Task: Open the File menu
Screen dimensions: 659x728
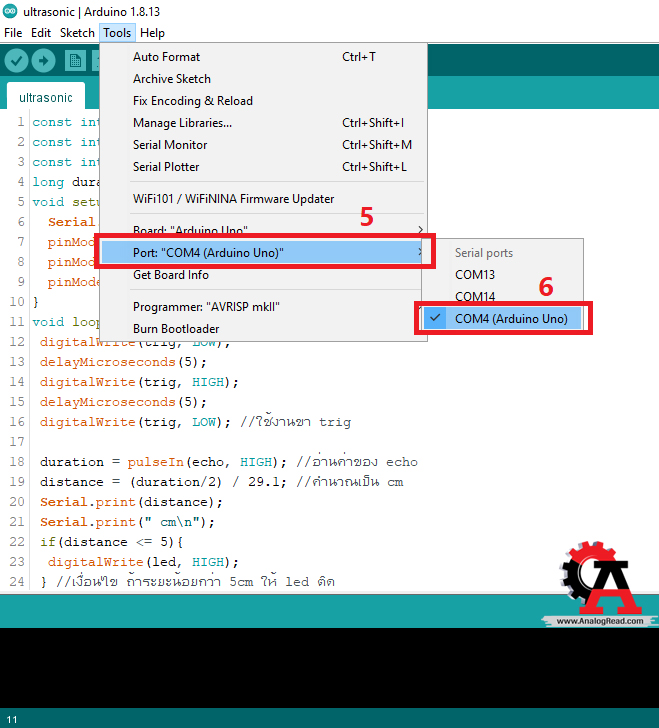Action: point(13,33)
